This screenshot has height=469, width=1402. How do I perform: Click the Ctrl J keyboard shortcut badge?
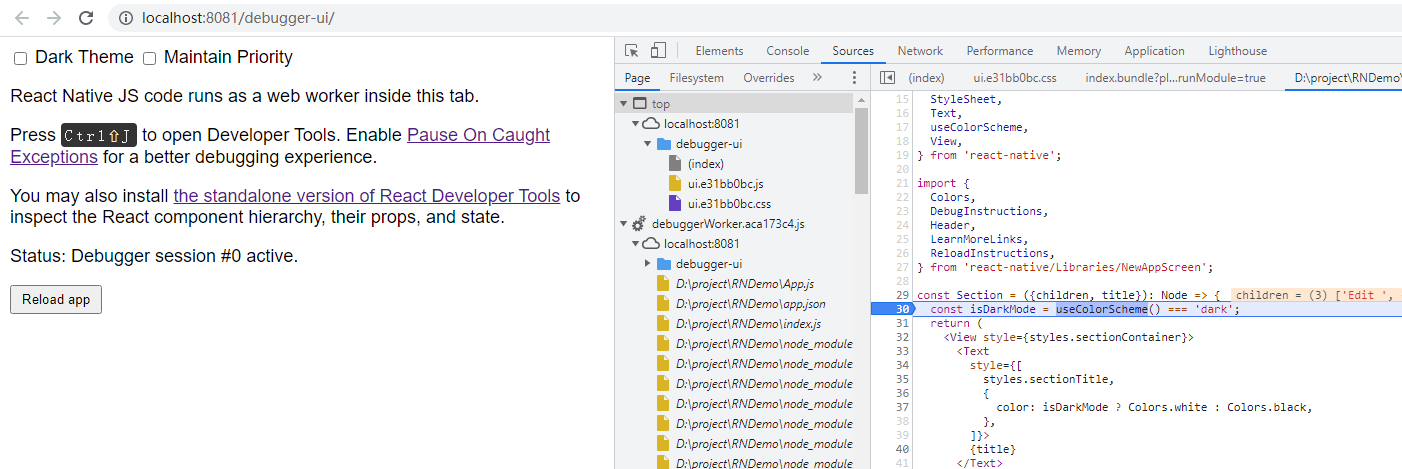coord(99,136)
